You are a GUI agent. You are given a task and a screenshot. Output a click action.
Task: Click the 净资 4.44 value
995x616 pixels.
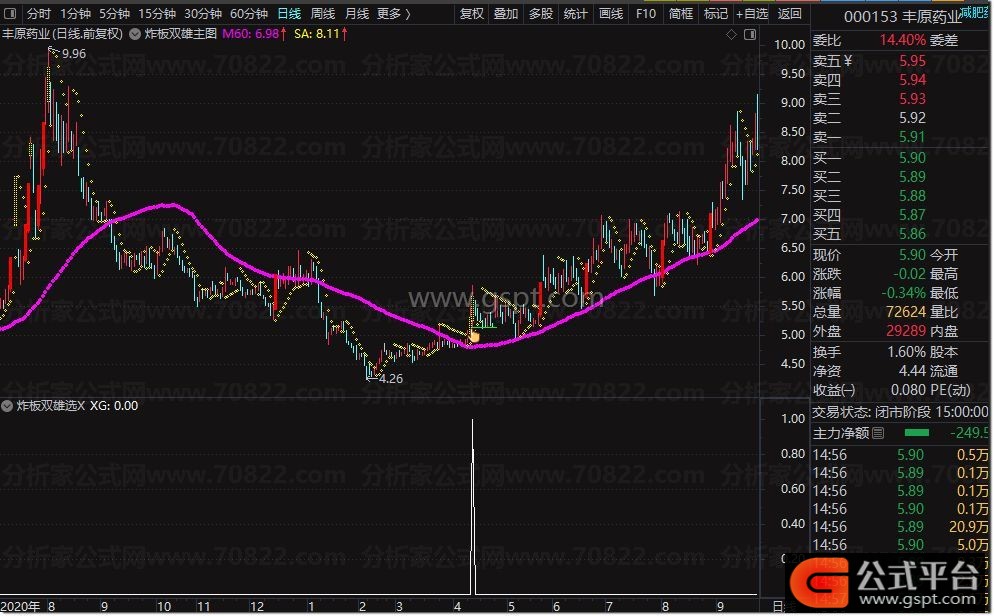913,371
